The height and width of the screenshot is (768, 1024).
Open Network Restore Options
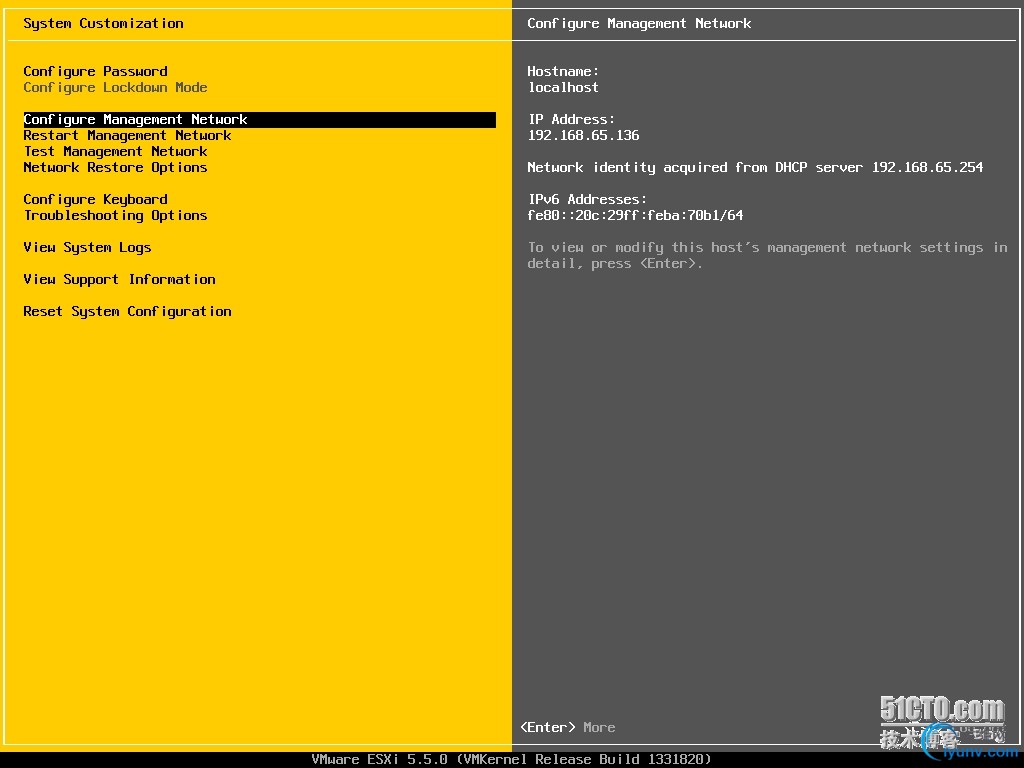(115, 168)
